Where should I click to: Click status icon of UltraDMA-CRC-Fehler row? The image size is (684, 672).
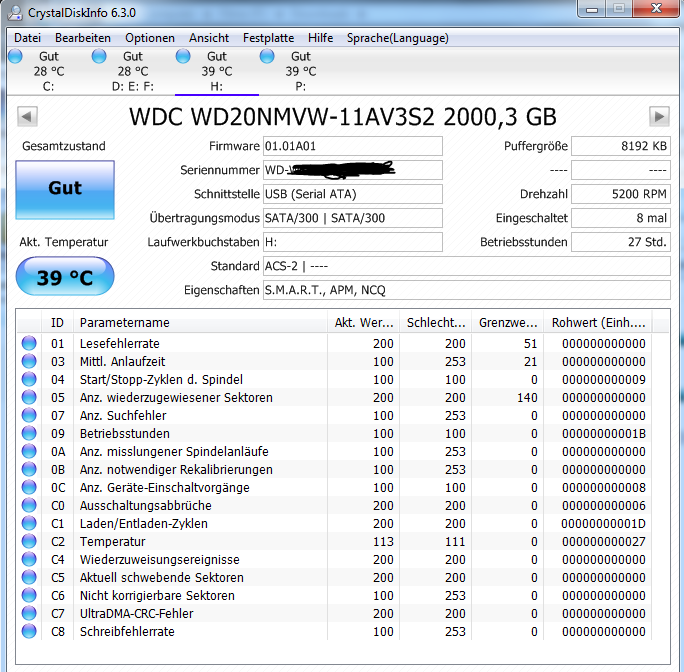click(x=29, y=614)
